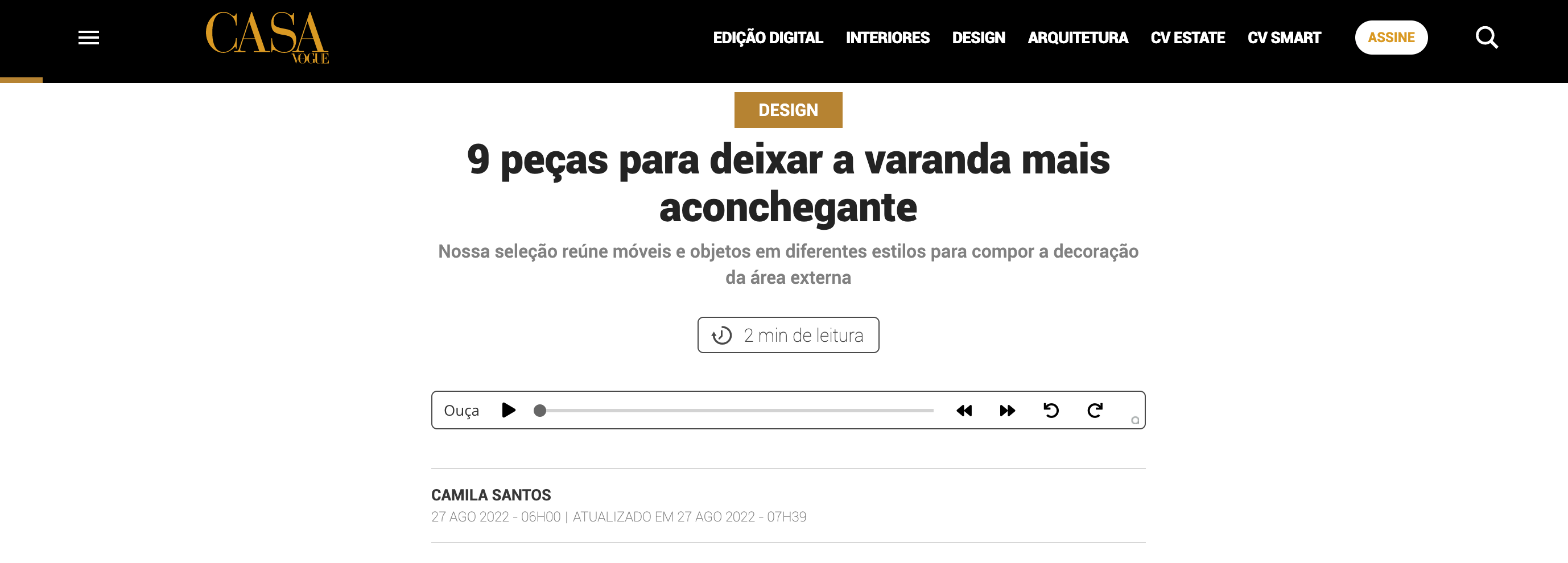The height and width of the screenshot is (563, 1568).
Task: Click the publication date '27 AGO 2022 - 06H00'
Action: click(x=496, y=517)
